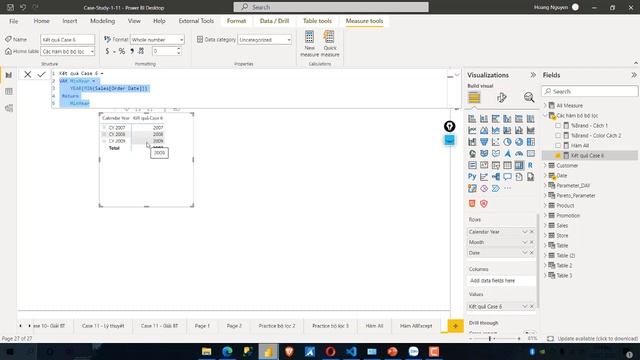Select the Pie chart visual
Image resolution: width=640 pixels, height=360 pixels.
pyautogui.click(x=507, y=142)
